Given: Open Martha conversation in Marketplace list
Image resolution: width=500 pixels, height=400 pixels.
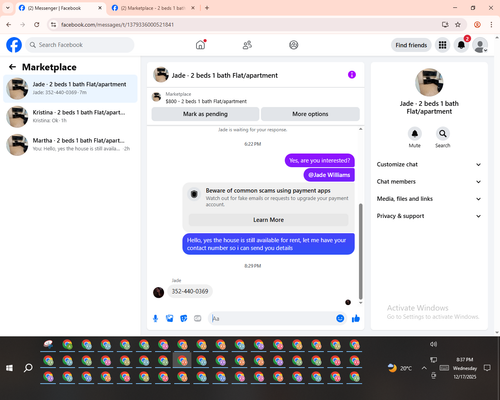Looking at the screenshot, I should pyautogui.click(x=70, y=144).
